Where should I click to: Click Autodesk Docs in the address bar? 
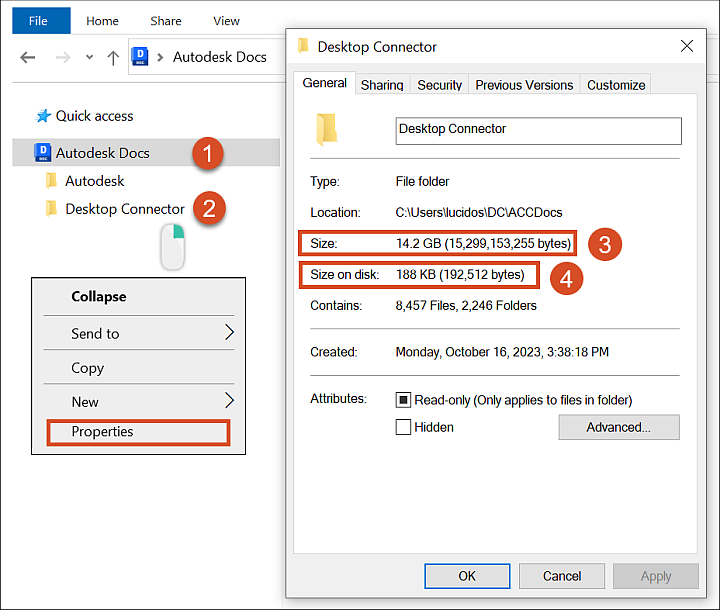click(x=219, y=57)
